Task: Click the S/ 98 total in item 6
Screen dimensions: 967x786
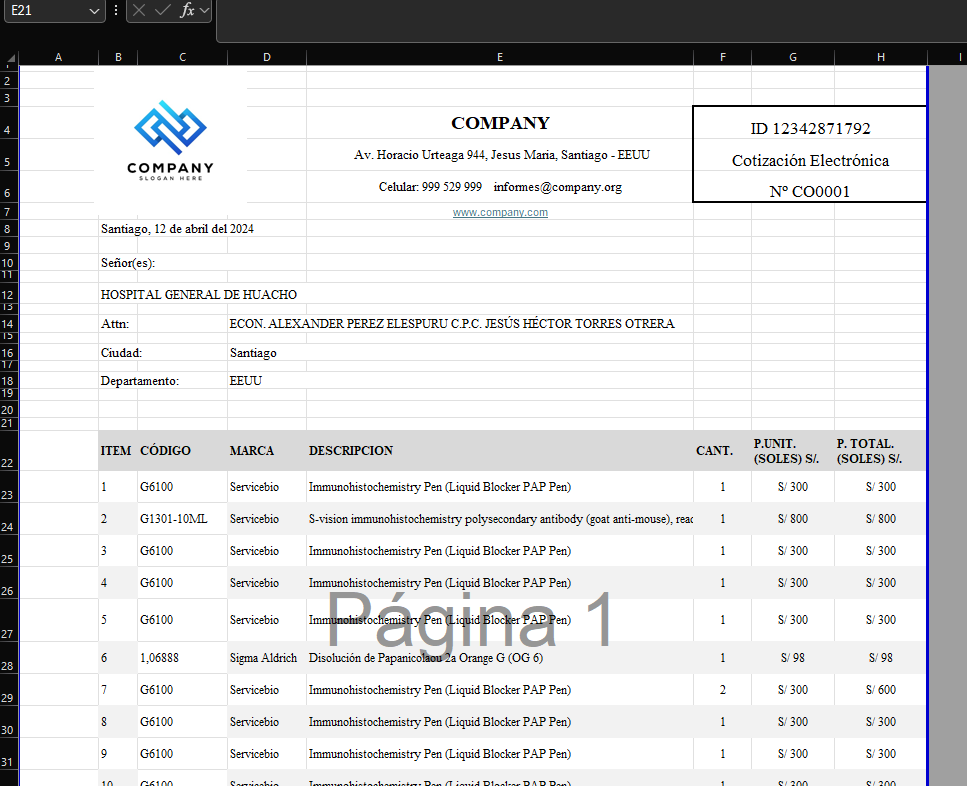Action: [881, 658]
